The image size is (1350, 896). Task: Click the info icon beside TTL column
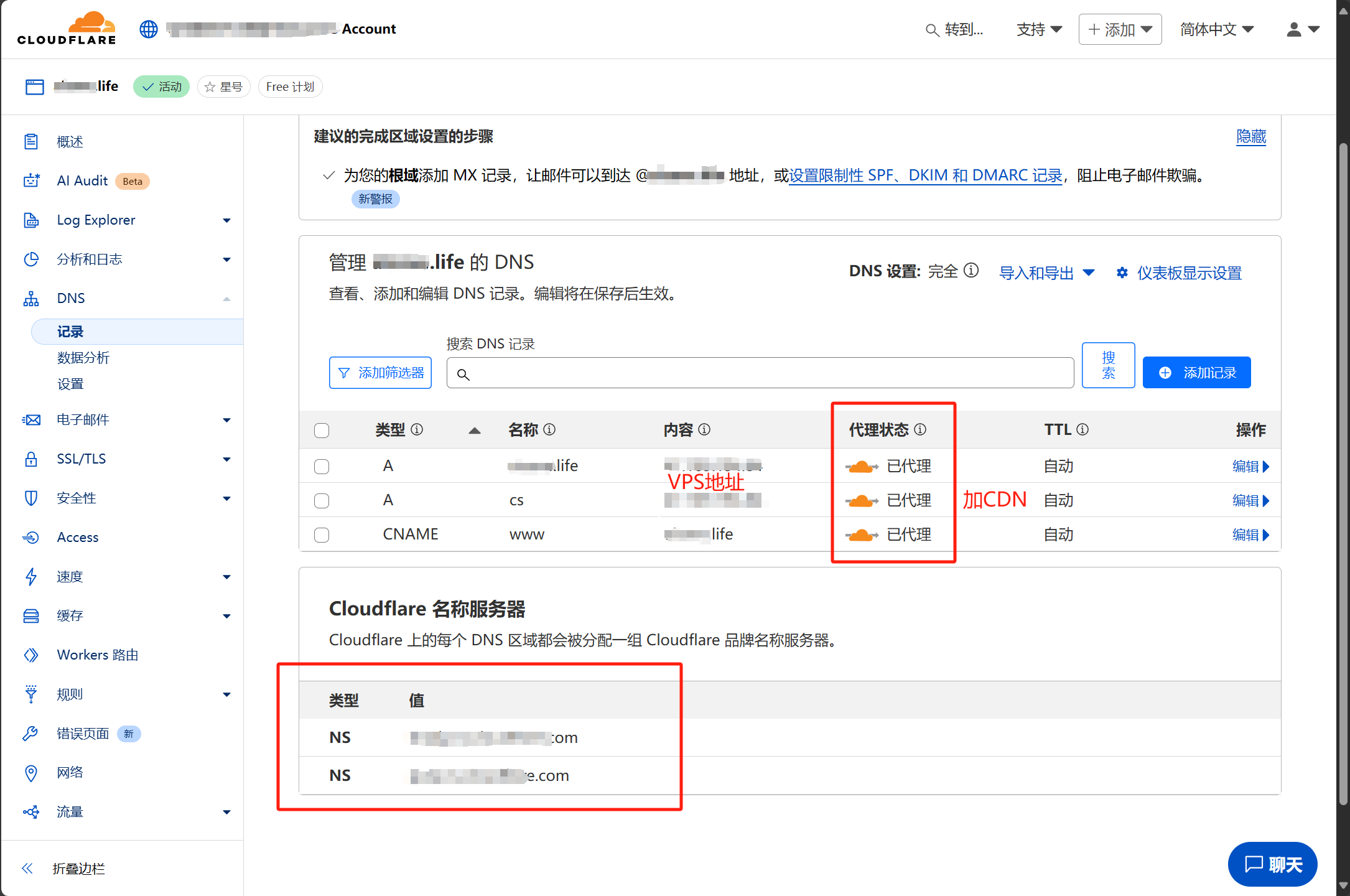pos(1082,429)
